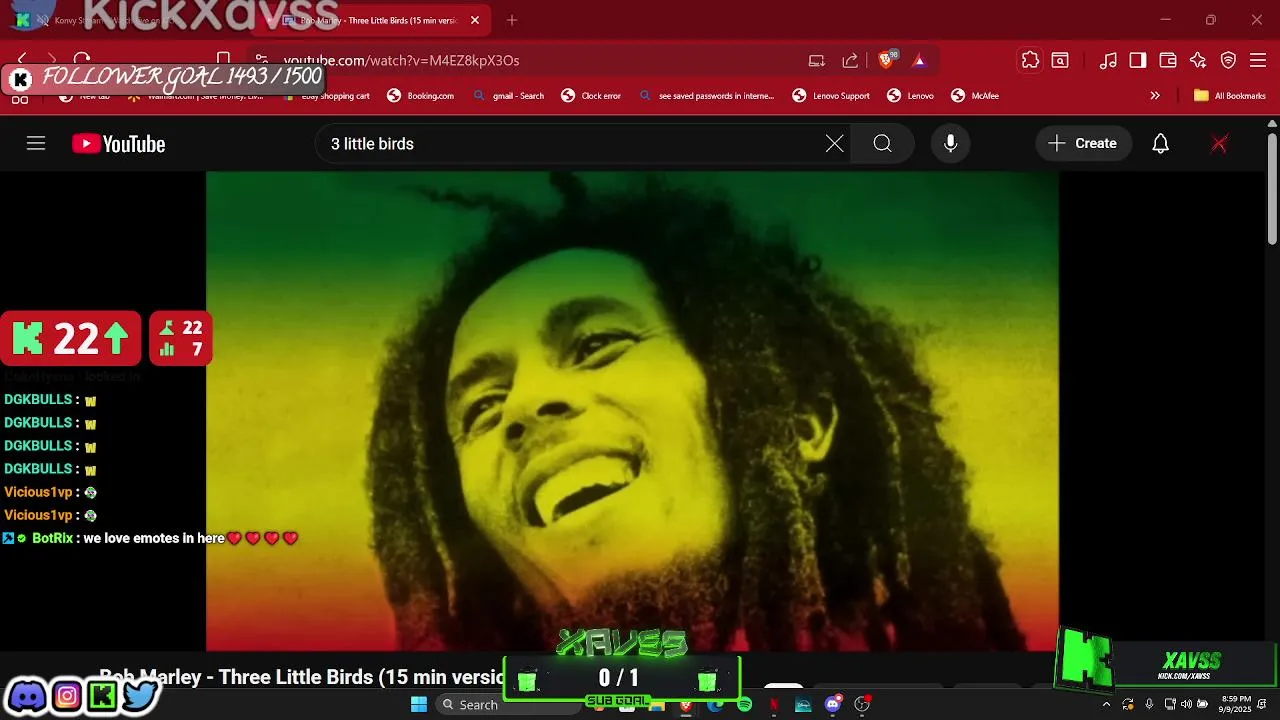Click the taskbar Search box
The width and height of the screenshot is (1280, 720).
tap(508, 705)
